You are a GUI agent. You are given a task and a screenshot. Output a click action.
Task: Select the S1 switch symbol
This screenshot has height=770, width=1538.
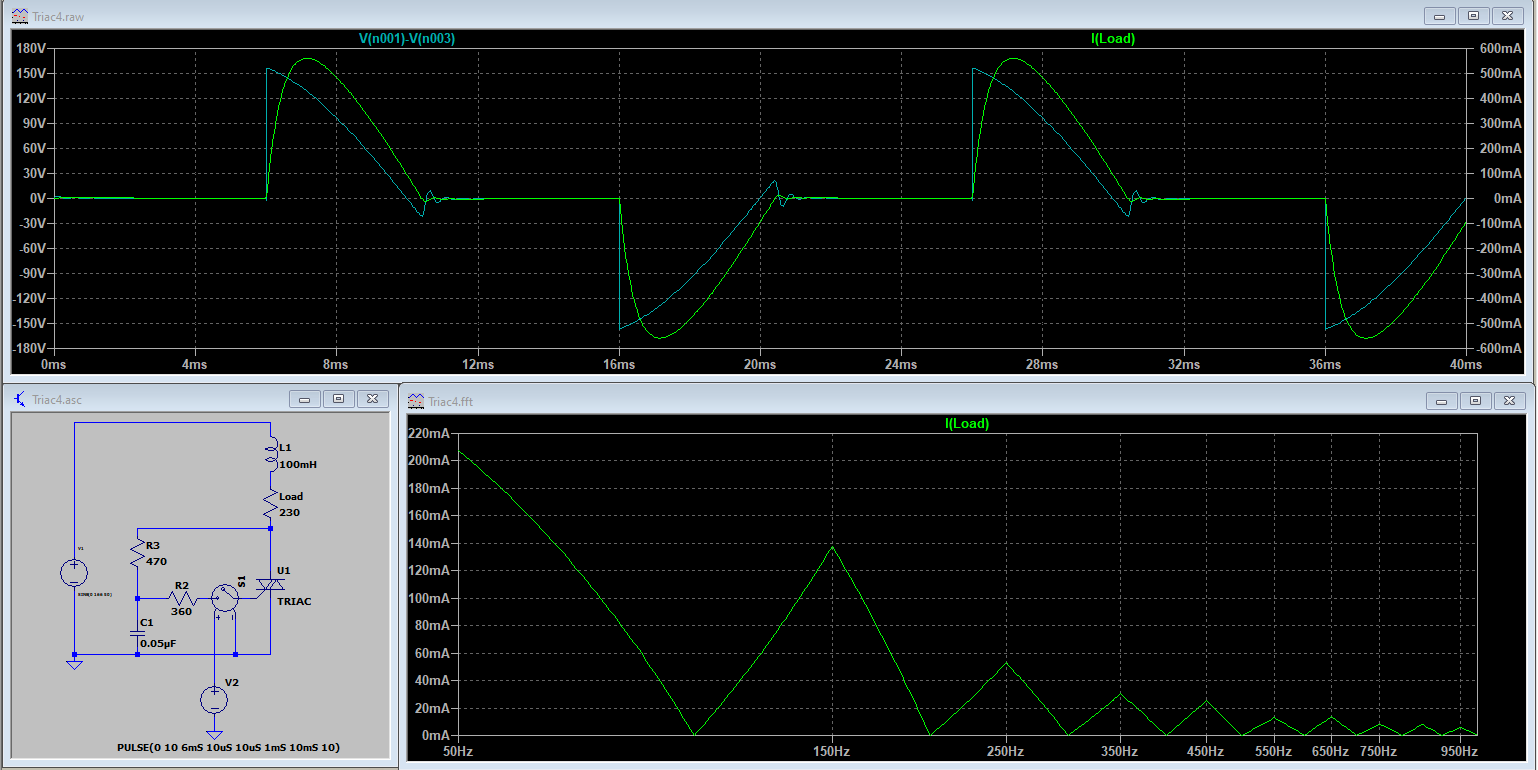point(226,598)
